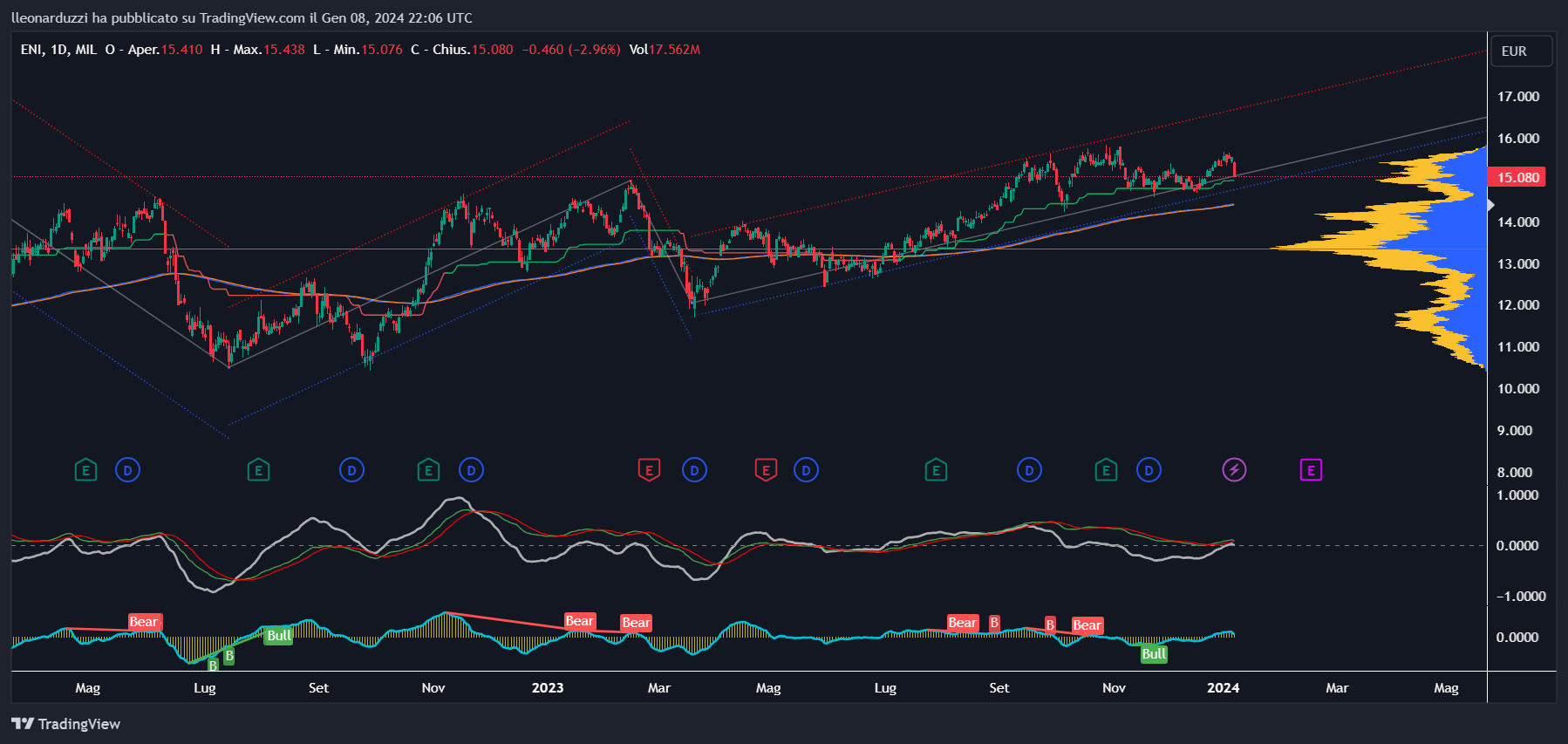The image size is (1568, 744).
Task: Click the Bear label near late October 2023
Action: point(1087,625)
